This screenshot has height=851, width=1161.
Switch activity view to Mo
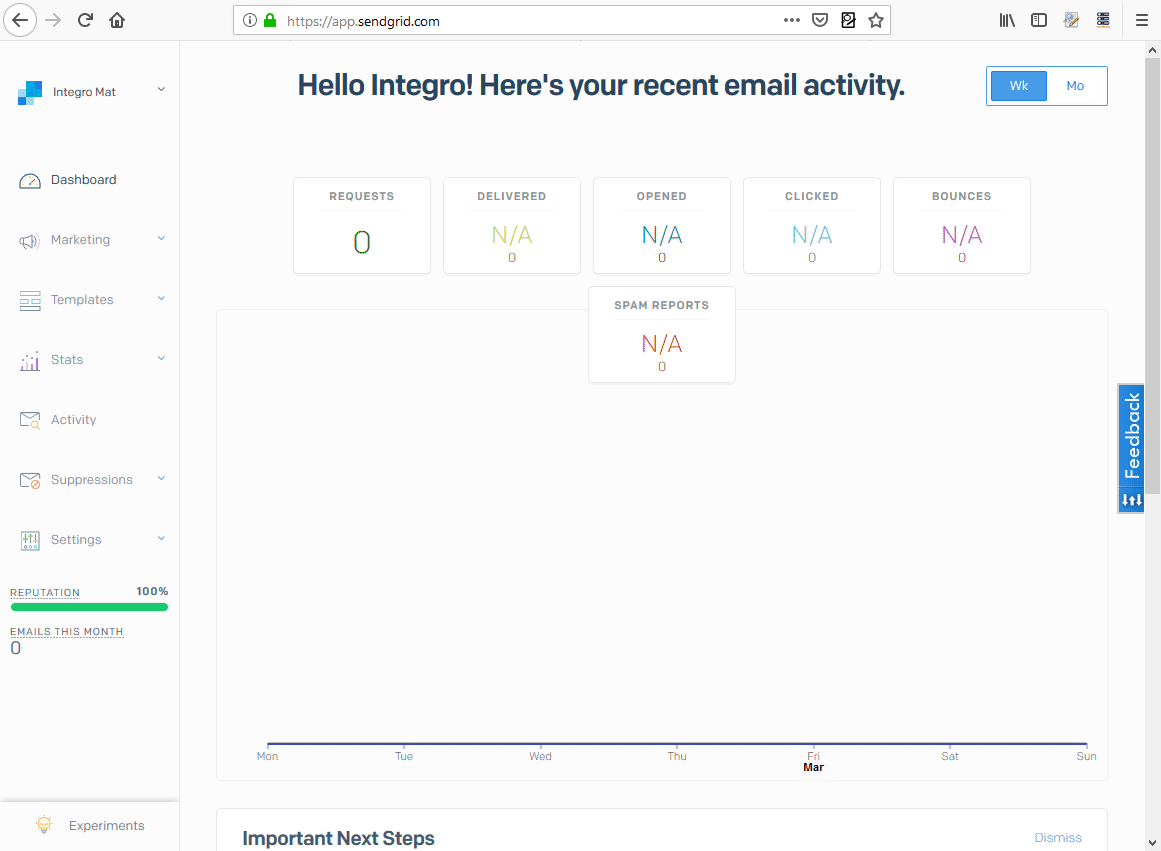1075,86
